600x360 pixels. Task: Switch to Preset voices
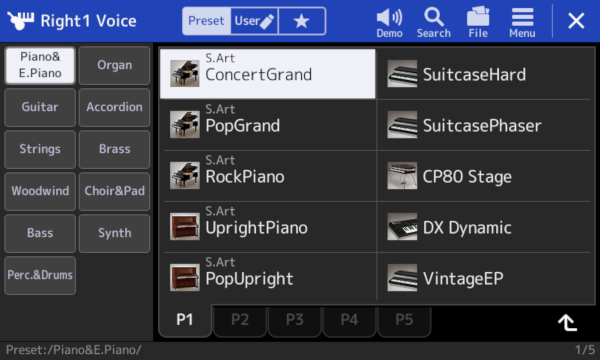(206, 21)
